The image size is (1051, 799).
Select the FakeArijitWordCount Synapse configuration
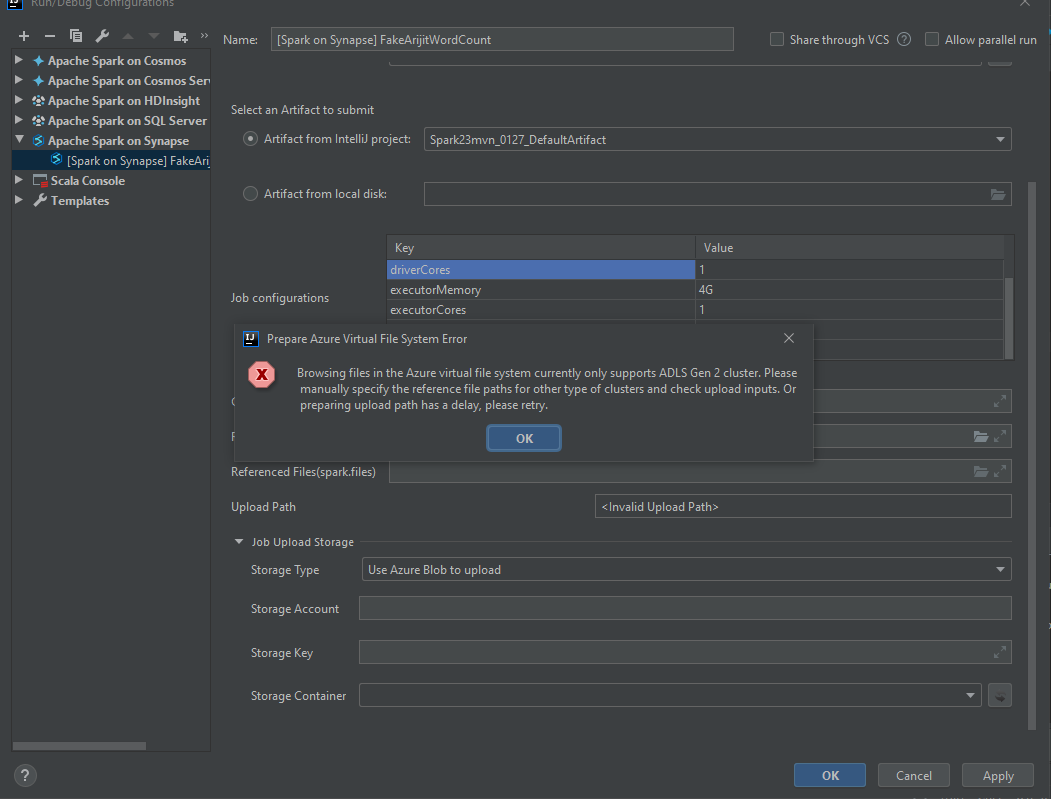click(111, 161)
